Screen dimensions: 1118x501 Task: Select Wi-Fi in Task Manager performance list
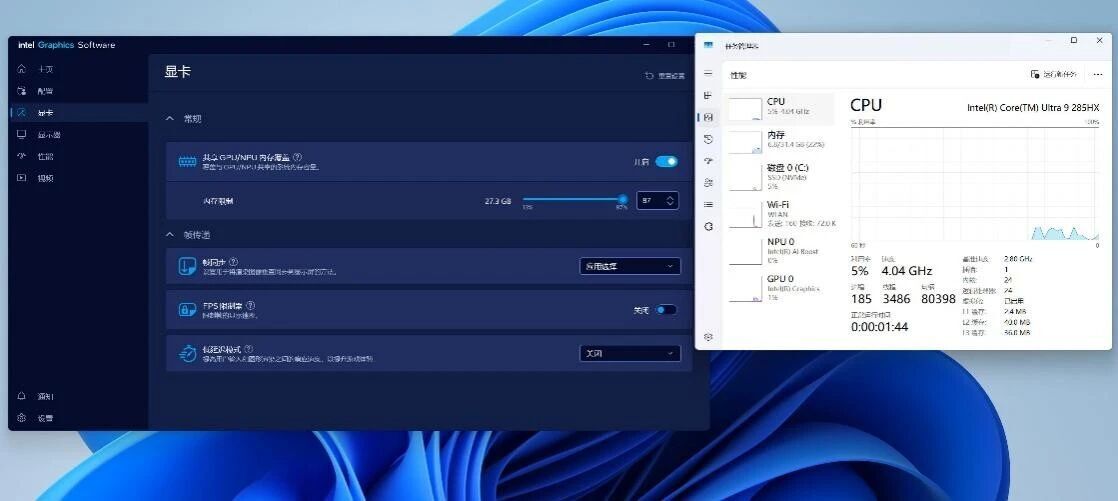pos(780,214)
